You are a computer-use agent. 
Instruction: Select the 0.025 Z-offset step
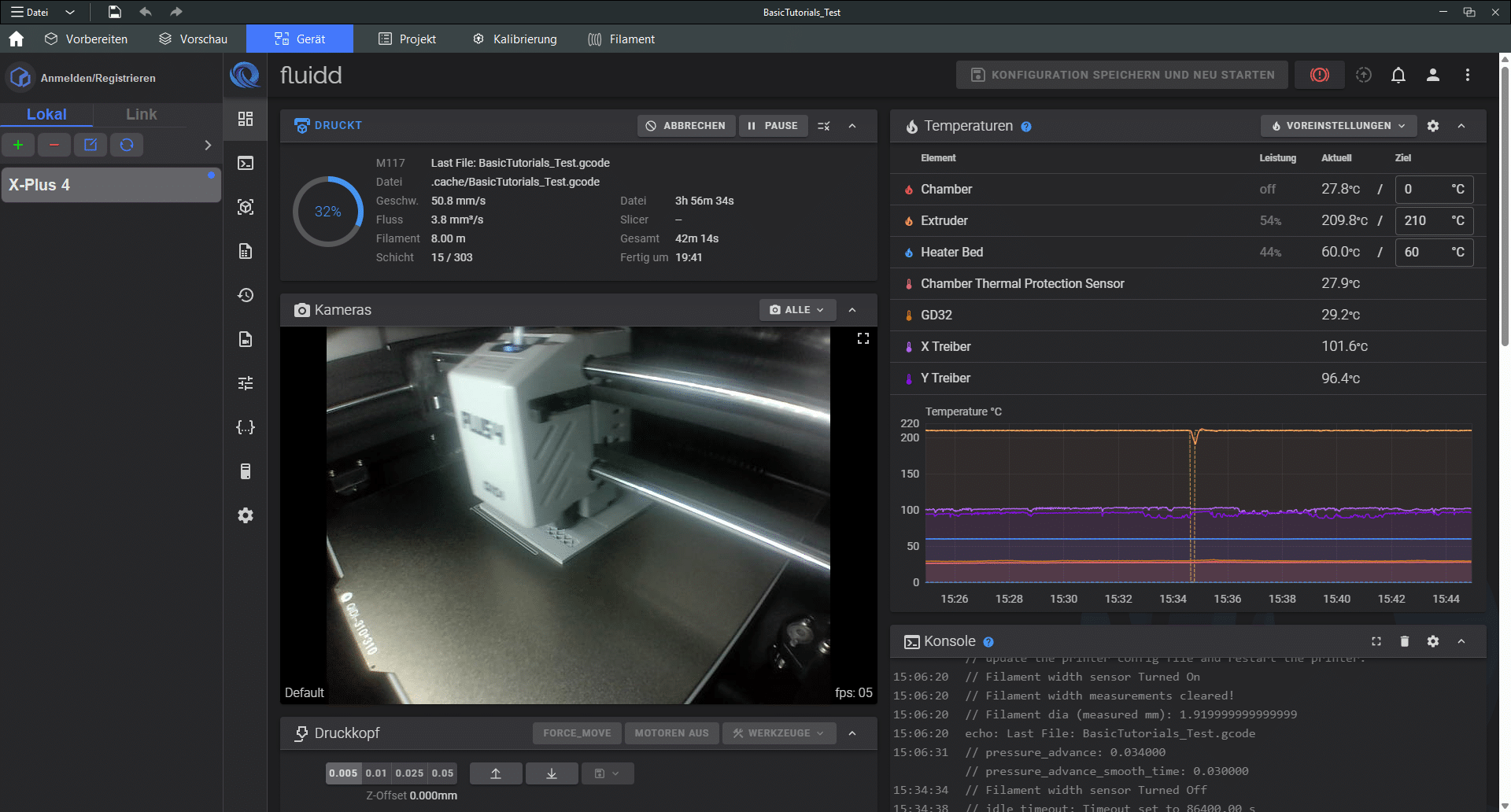[409, 773]
